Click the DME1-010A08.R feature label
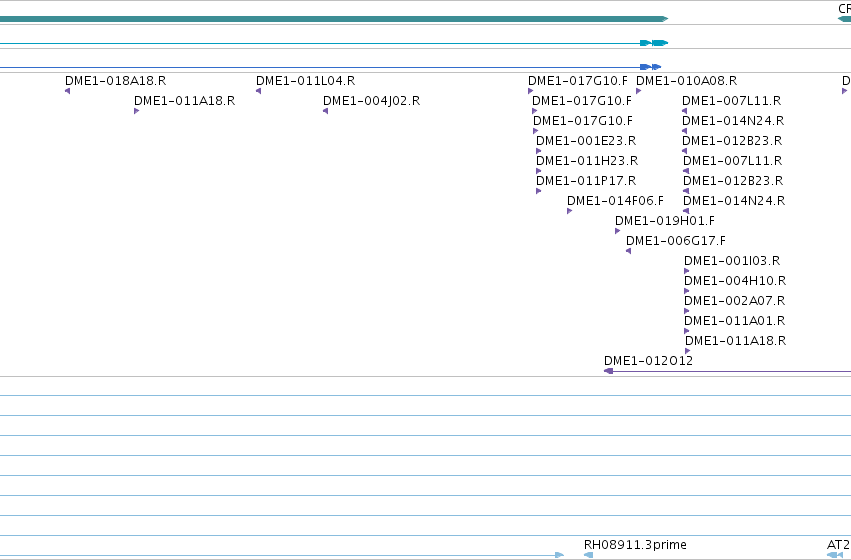 [687, 81]
